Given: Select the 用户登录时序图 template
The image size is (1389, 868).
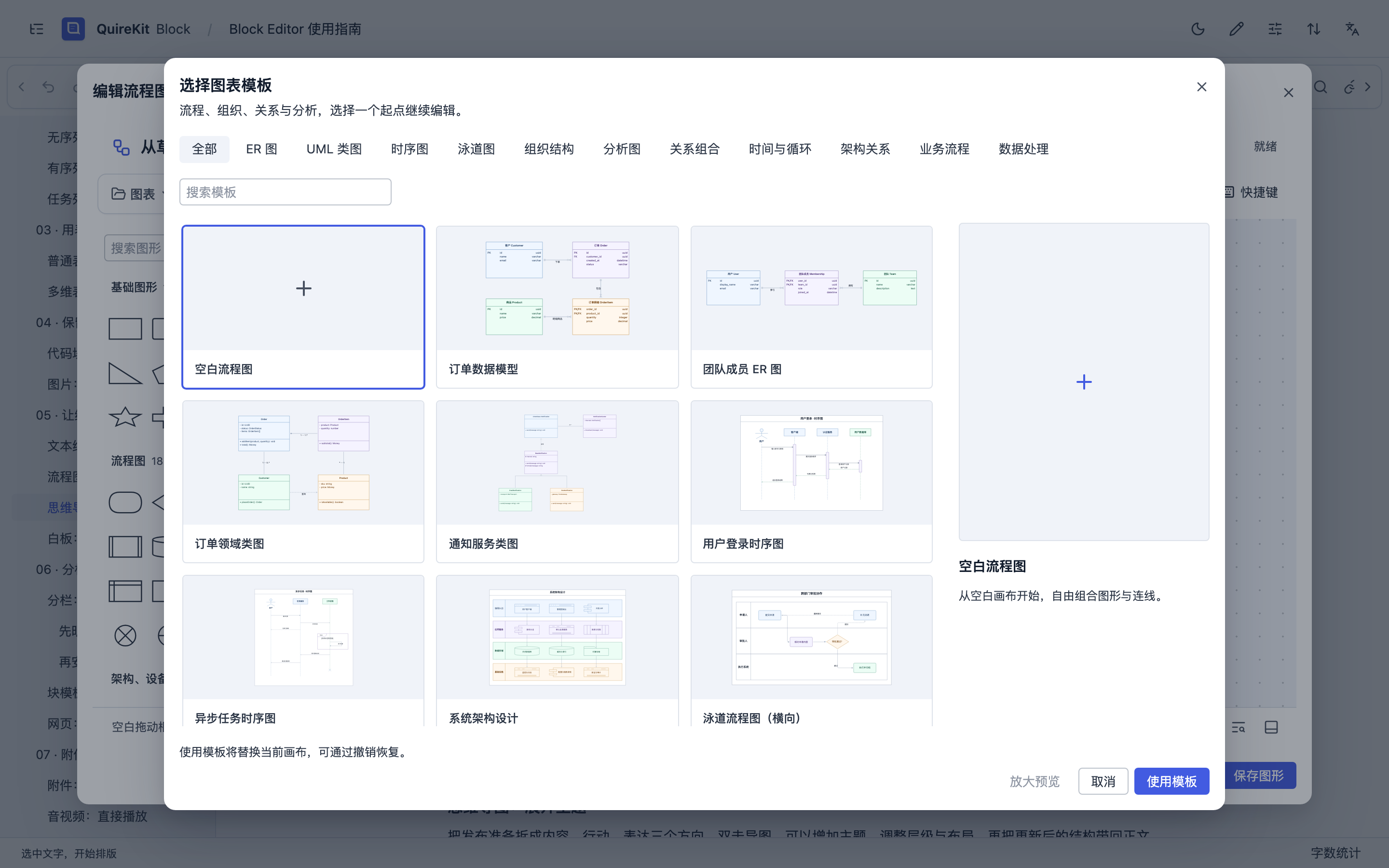Looking at the screenshot, I should (x=812, y=482).
